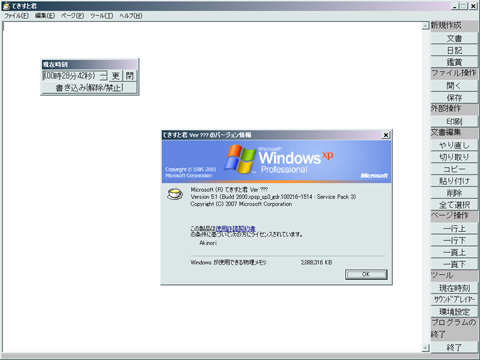Open the ヘルプ(H) menu

[131, 16]
